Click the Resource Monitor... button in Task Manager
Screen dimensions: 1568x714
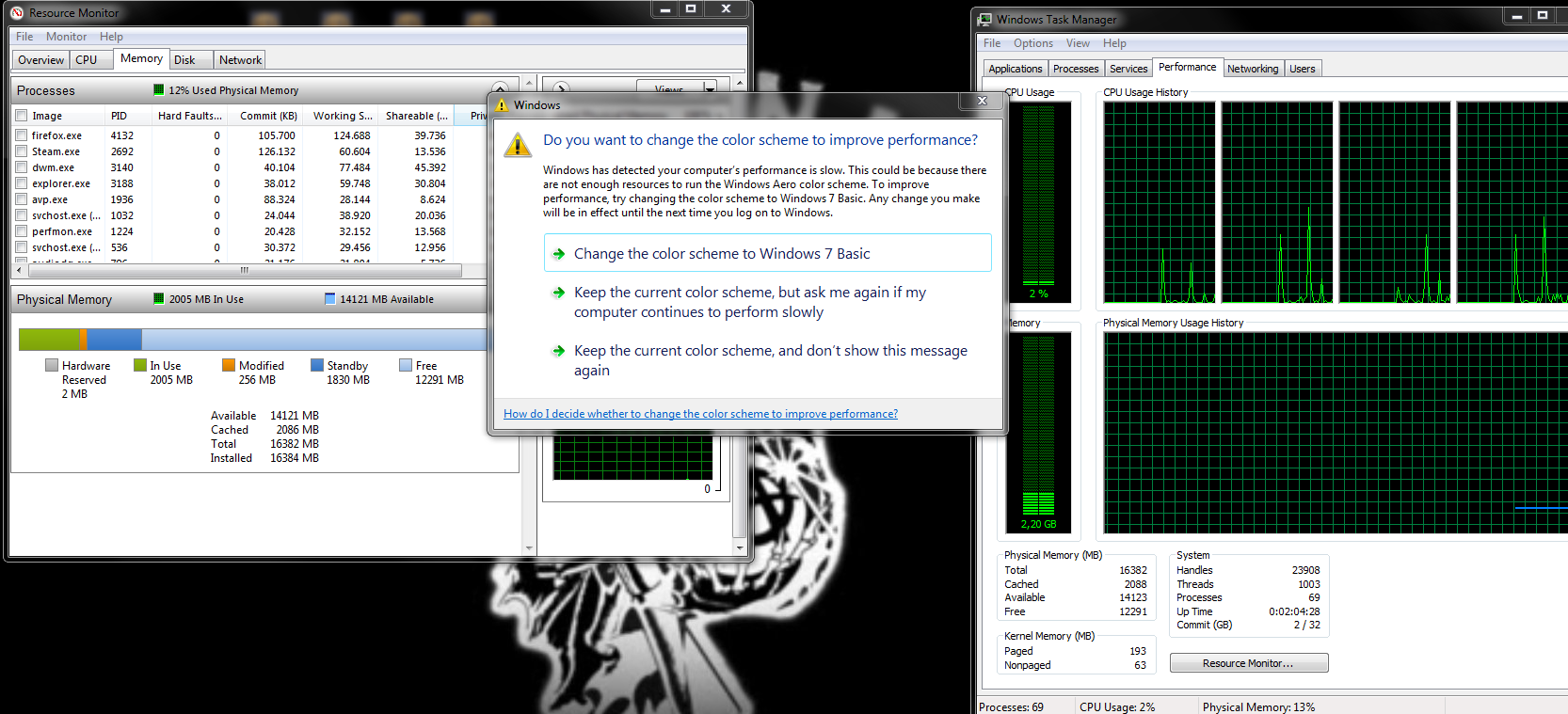[x=1249, y=663]
